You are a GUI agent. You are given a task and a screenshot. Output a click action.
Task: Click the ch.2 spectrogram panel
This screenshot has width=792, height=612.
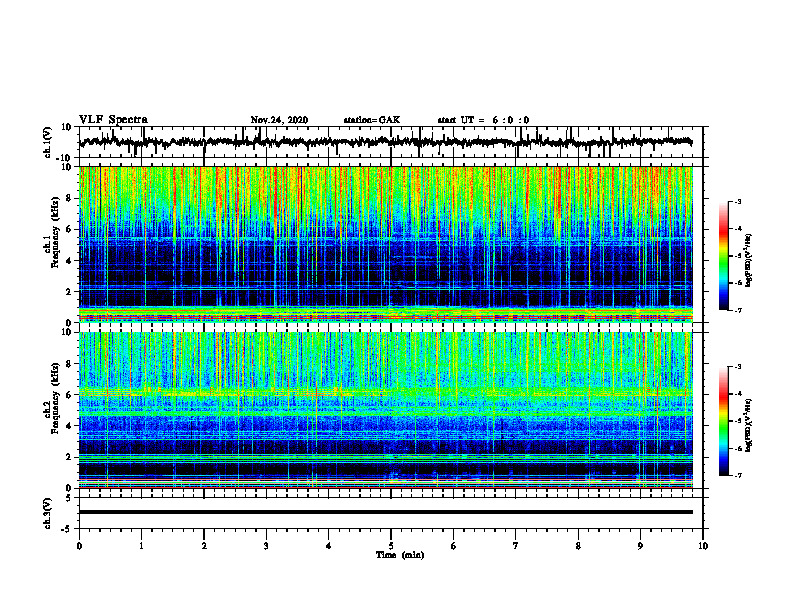[x=391, y=410]
